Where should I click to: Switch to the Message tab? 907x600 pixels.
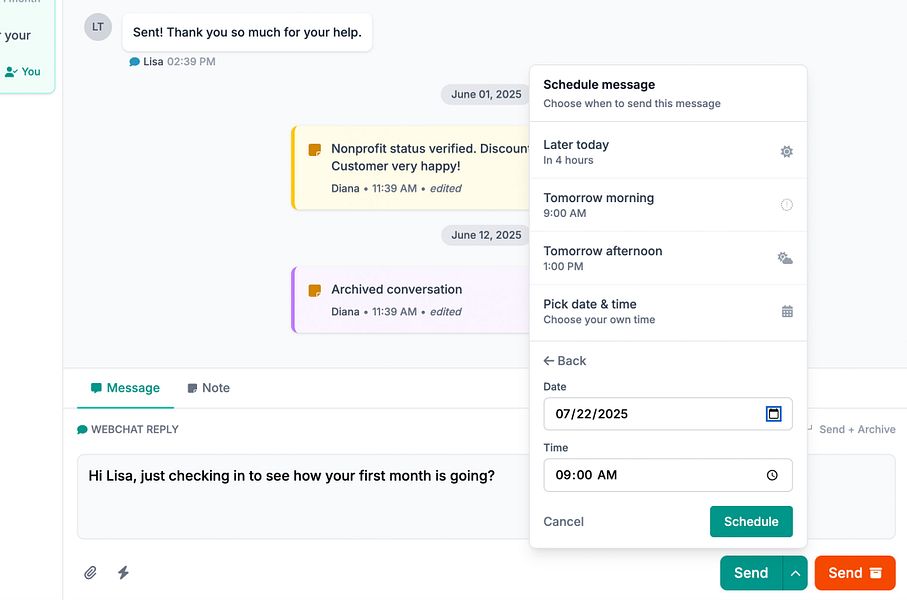[125, 388]
